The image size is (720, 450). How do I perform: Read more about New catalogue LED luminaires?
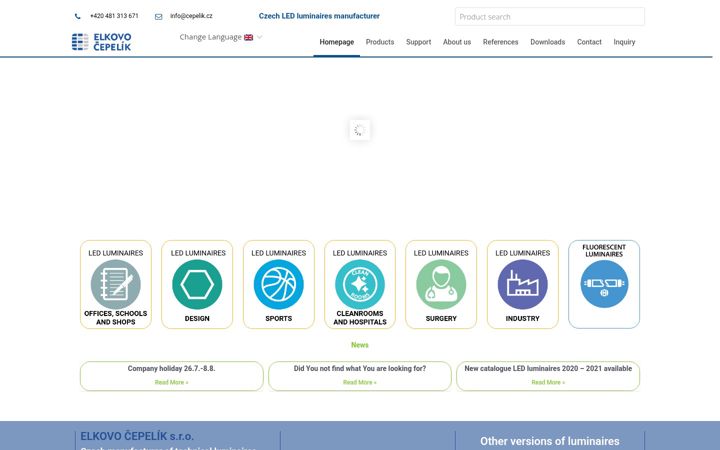click(548, 382)
